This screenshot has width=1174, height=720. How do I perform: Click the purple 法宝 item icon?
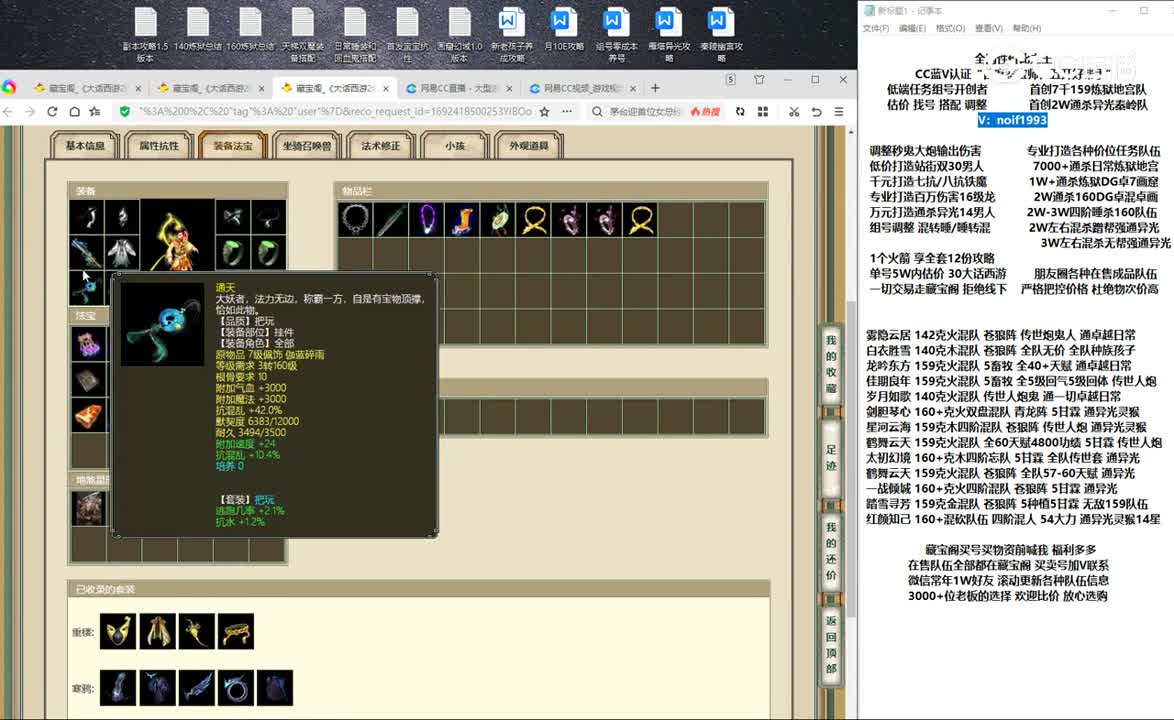coord(88,344)
